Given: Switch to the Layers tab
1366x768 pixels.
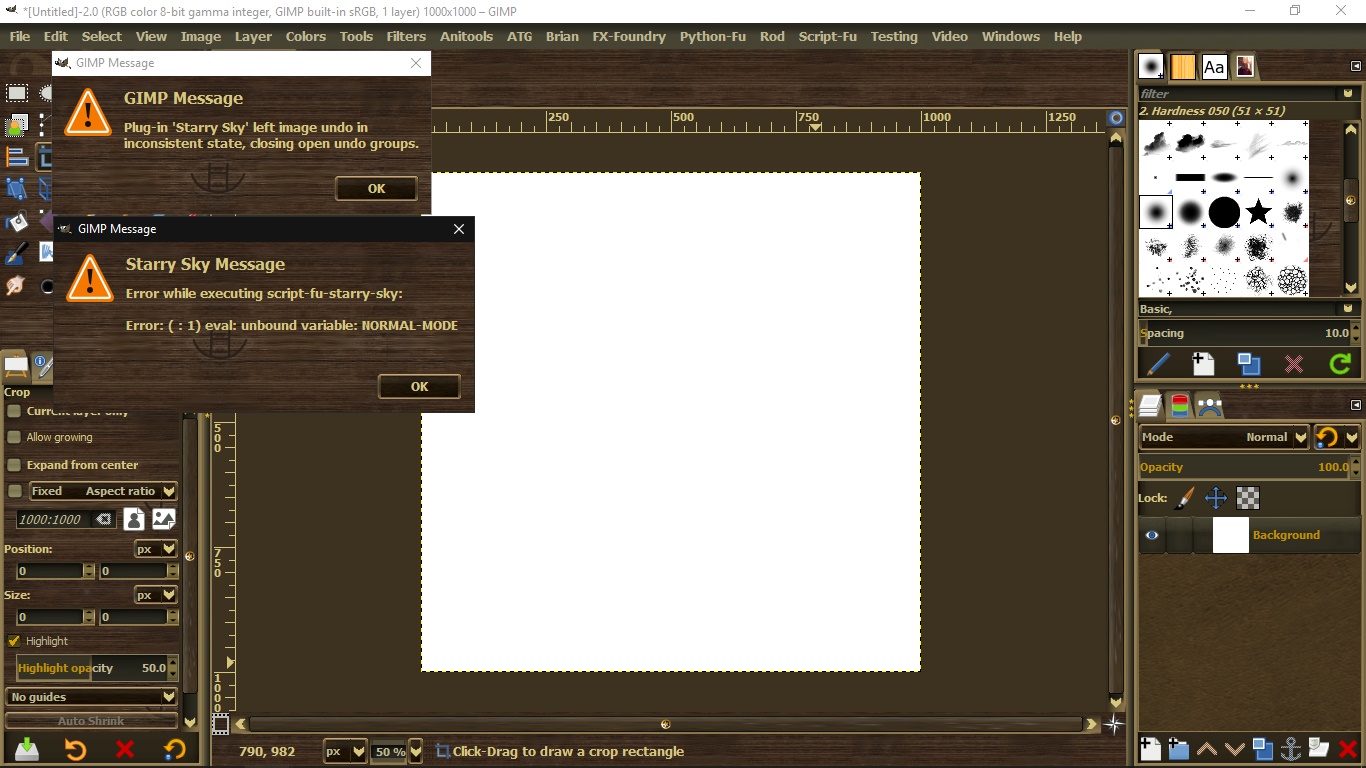Looking at the screenshot, I should [1150, 405].
